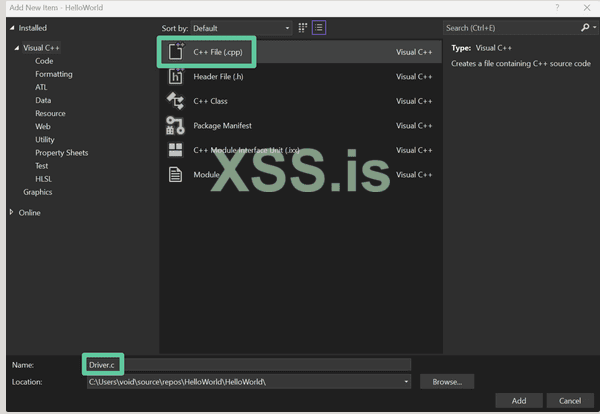Click the Browse... button
The width and height of the screenshot is (600, 414).
click(x=447, y=382)
